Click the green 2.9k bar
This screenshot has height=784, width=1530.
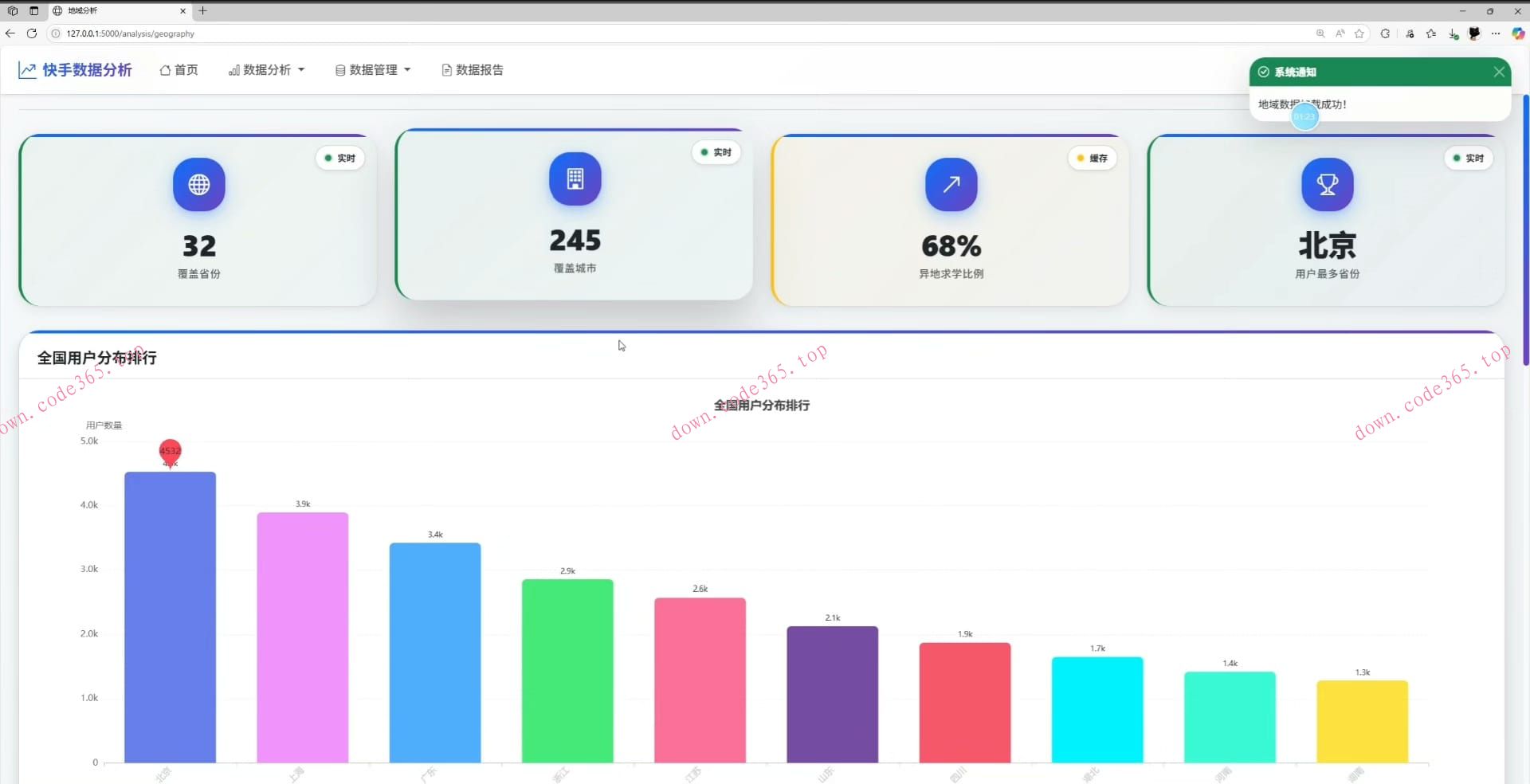pos(567,671)
